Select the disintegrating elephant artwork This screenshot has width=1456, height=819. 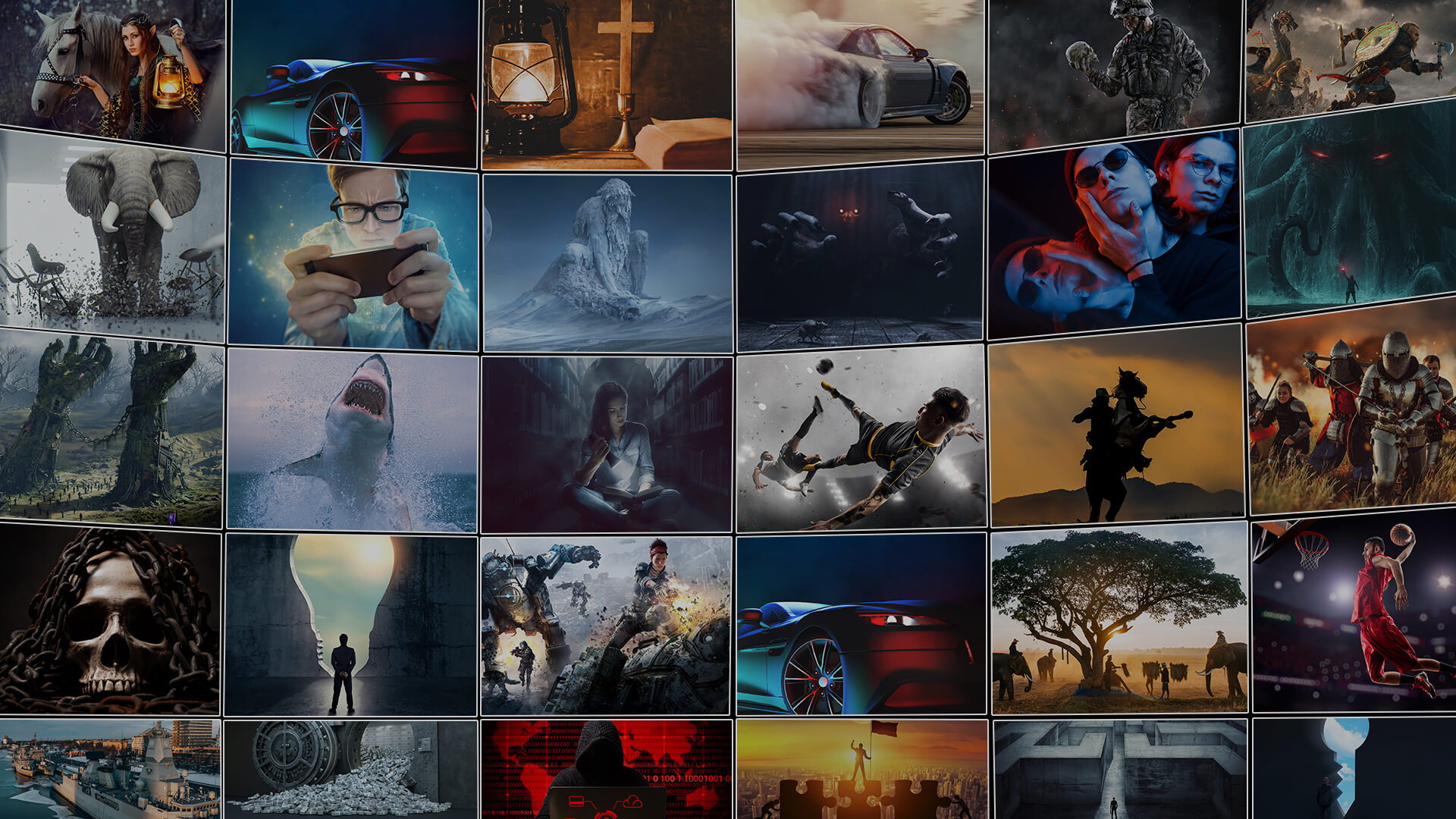point(112,237)
